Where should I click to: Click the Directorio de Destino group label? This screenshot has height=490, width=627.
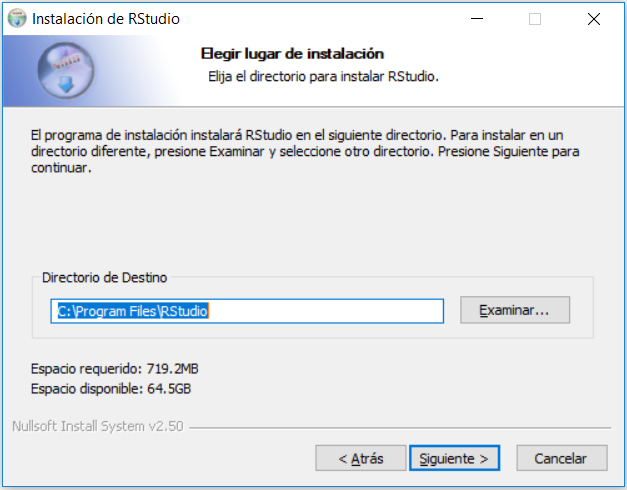(104, 277)
